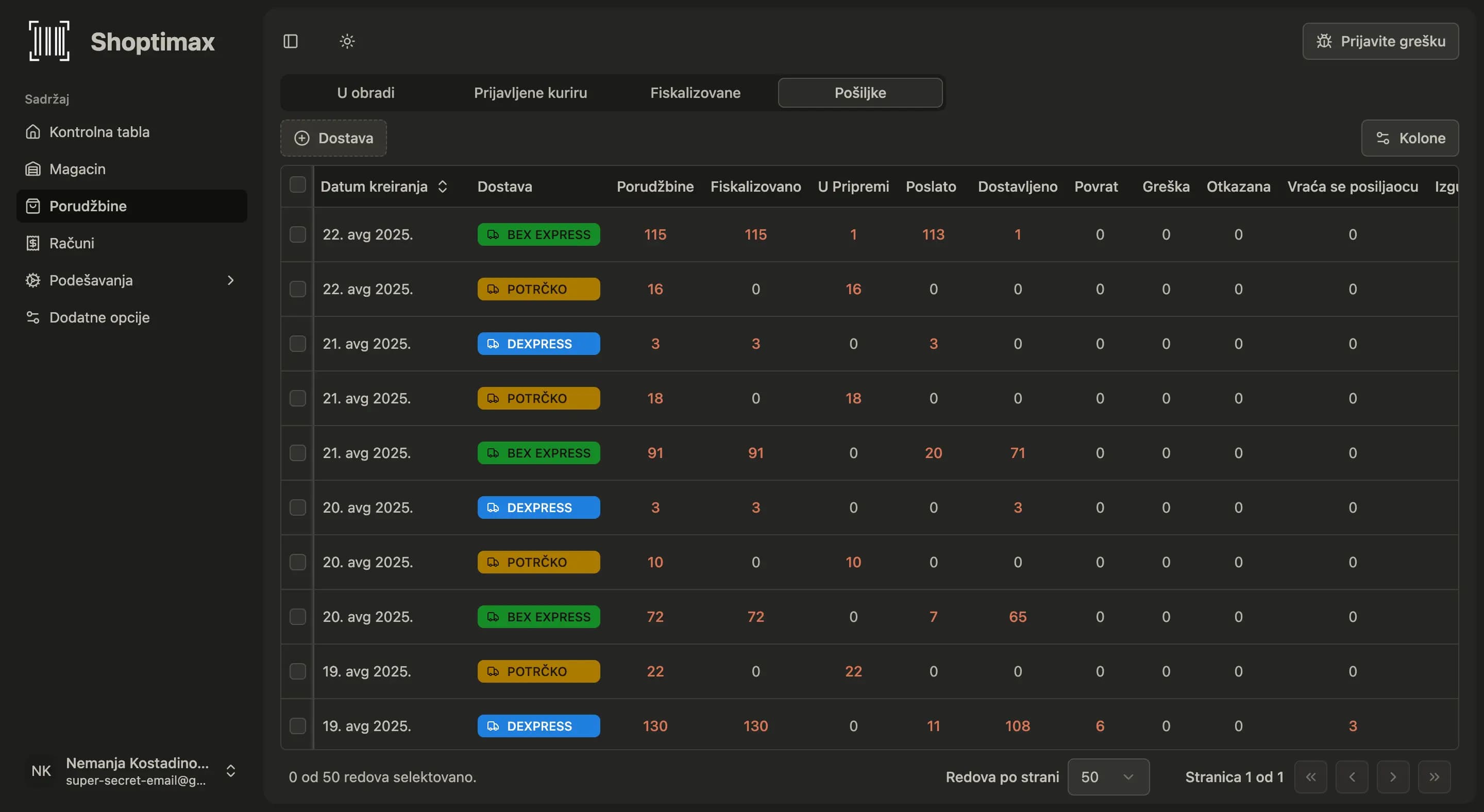The width and height of the screenshot is (1484, 812).
Task: Tick checkbox for 19. avg DEXPRESS row
Action: pyautogui.click(x=297, y=725)
